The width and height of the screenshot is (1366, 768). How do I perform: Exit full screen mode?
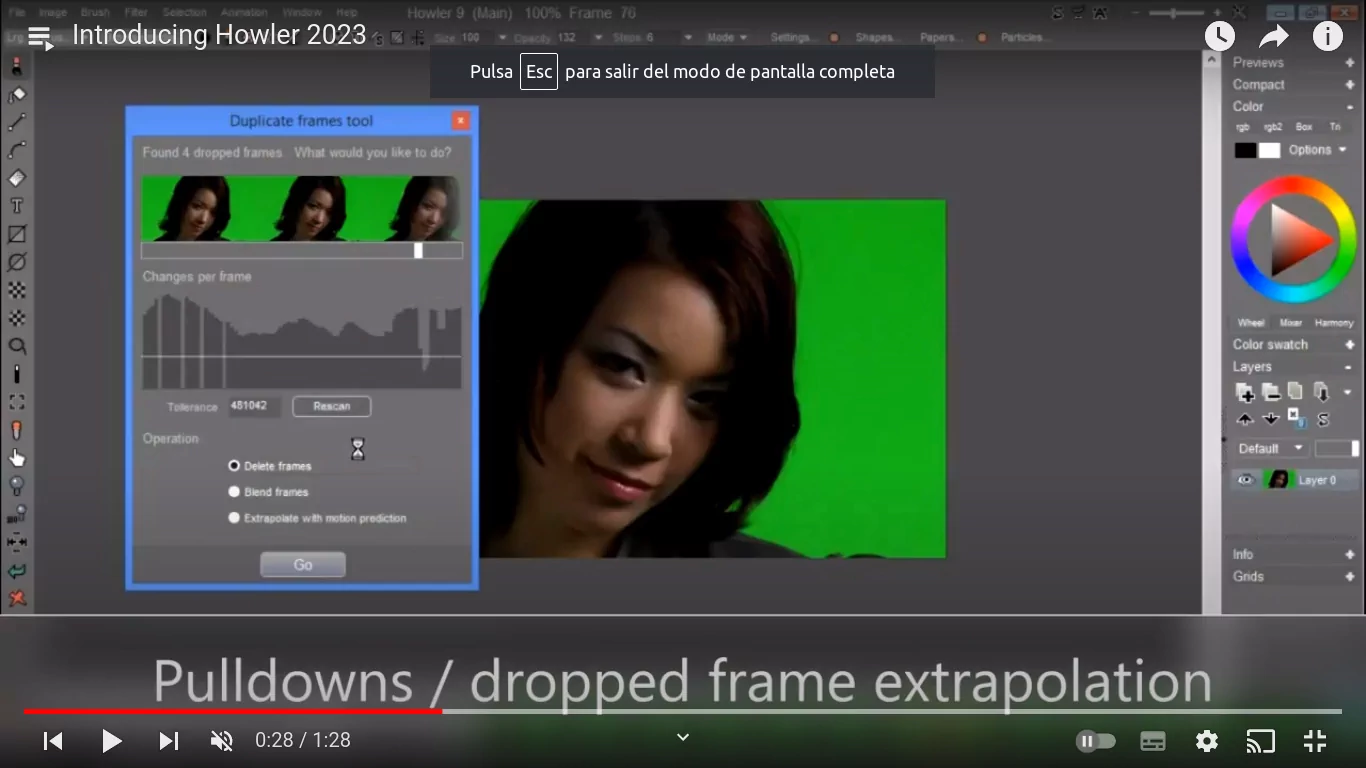click(1315, 741)
